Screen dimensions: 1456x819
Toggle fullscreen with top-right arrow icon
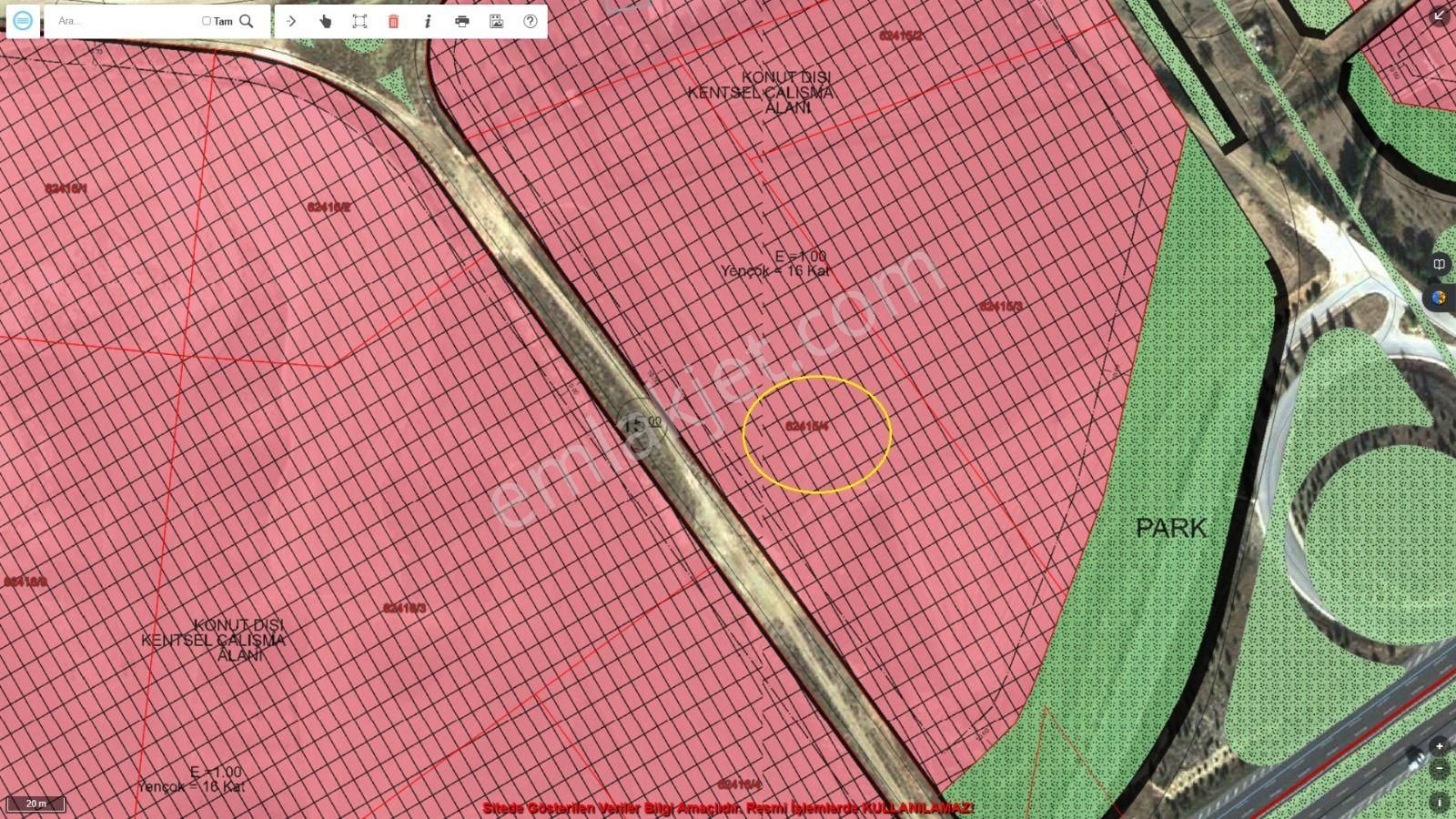(x=1439, y=15)
